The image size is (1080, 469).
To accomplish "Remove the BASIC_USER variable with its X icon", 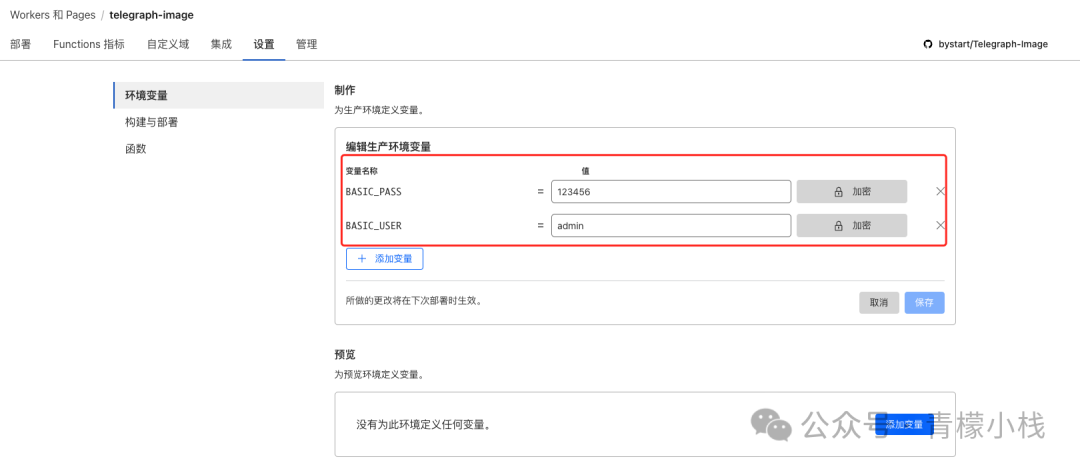I will [x=940, y=225].
